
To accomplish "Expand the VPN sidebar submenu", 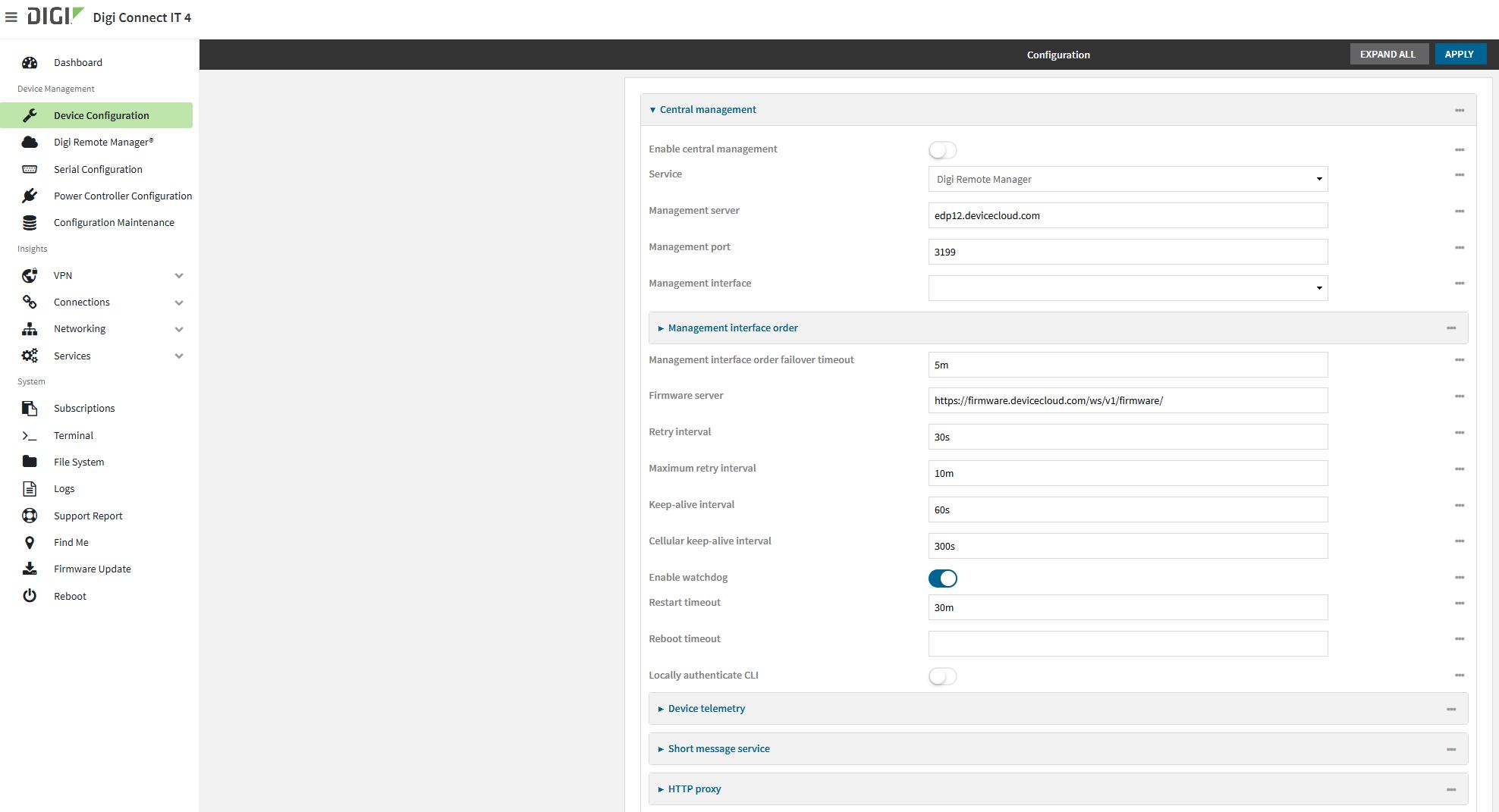I will coord(179,276).
